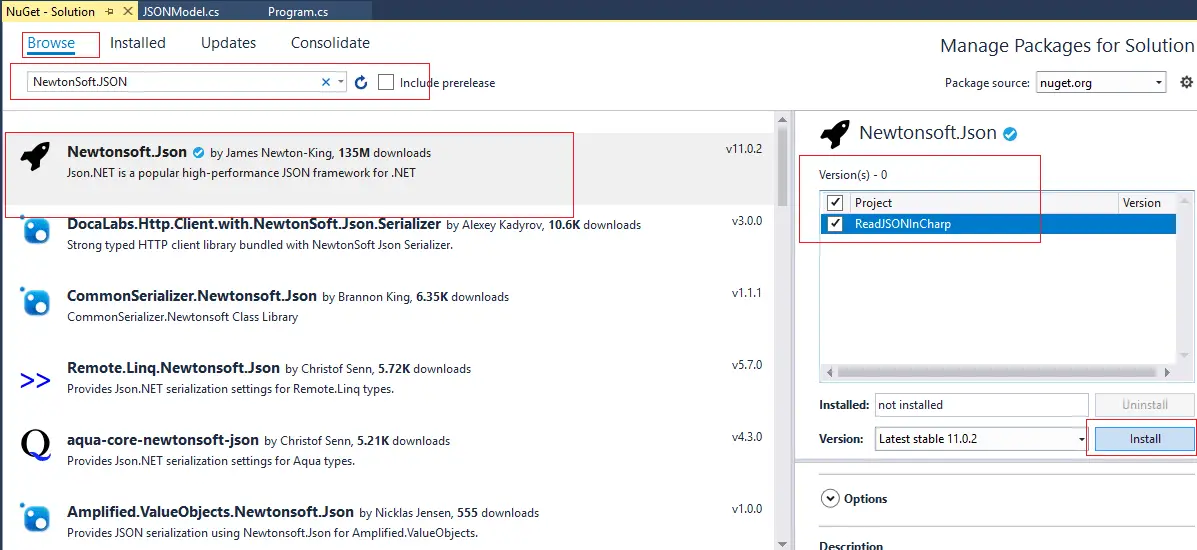The image size is (1197, 550).
Task: Open package source settings gear
Action: click(x=1186, y=83)
